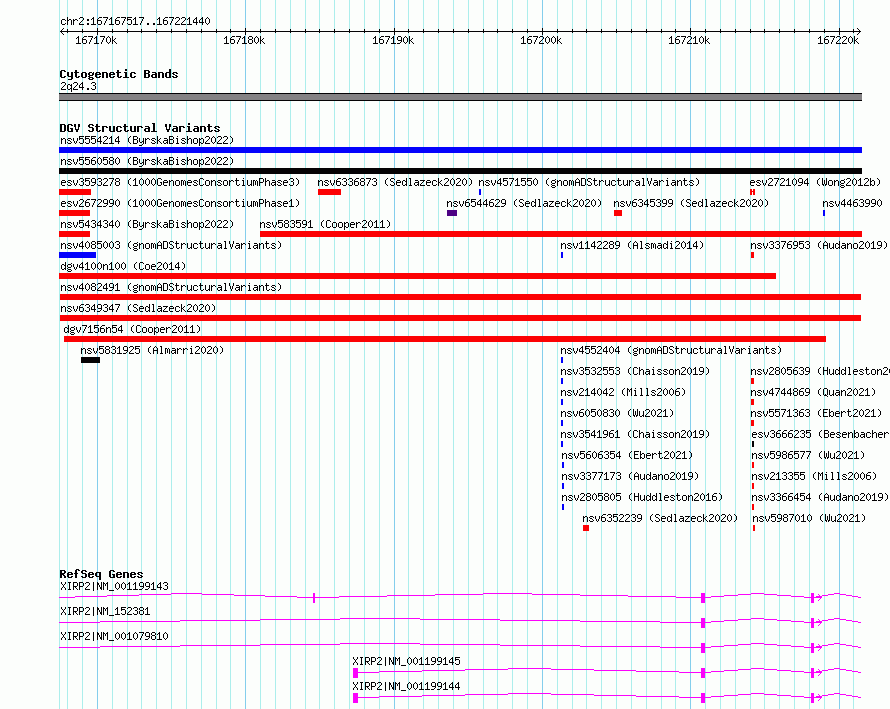
Task: Click nsv213355 (Mills2006) label
Action: pyautogui.click(x=814, y=476)
